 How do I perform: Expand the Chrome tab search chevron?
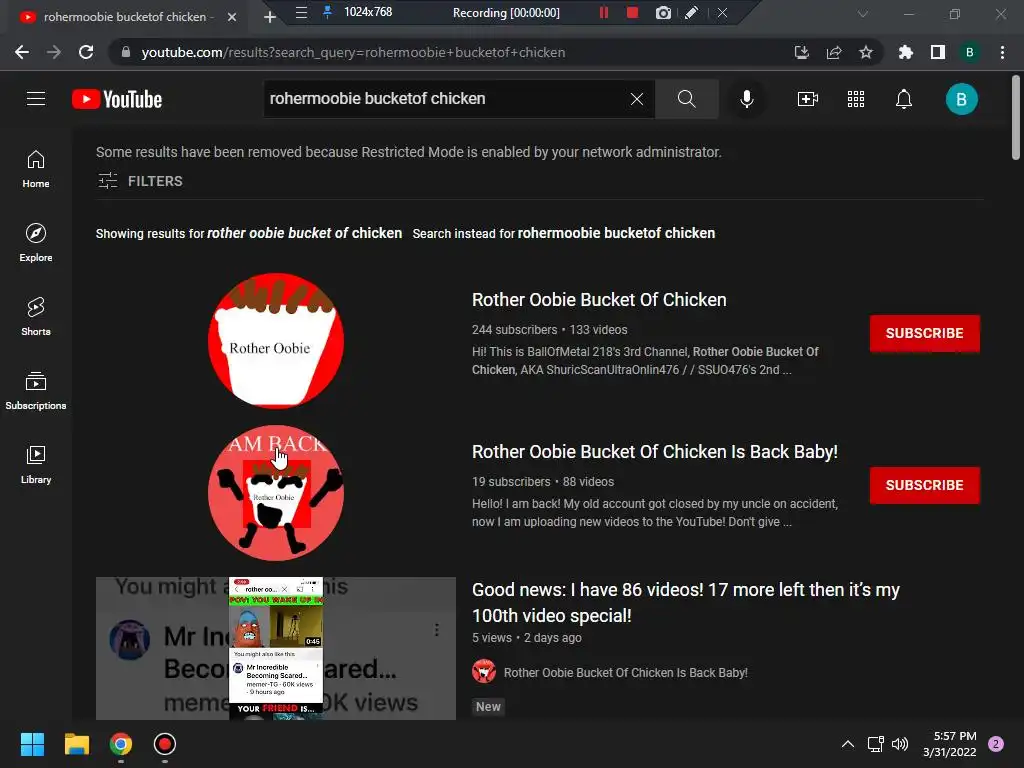(863, 14)
